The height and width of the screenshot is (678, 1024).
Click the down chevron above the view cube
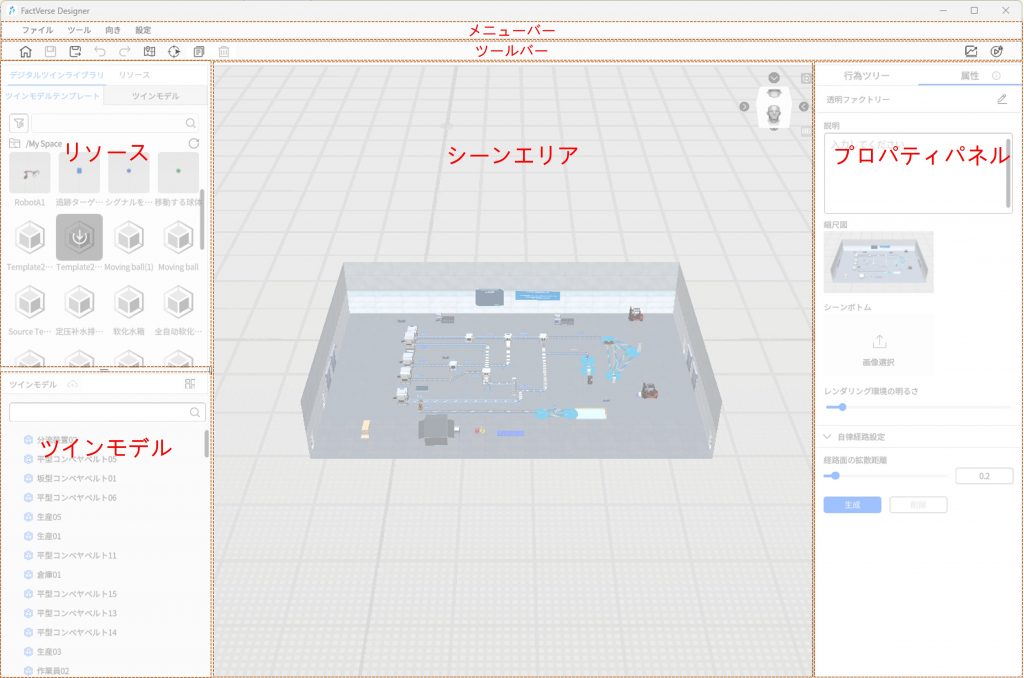[x=774, y=78]
